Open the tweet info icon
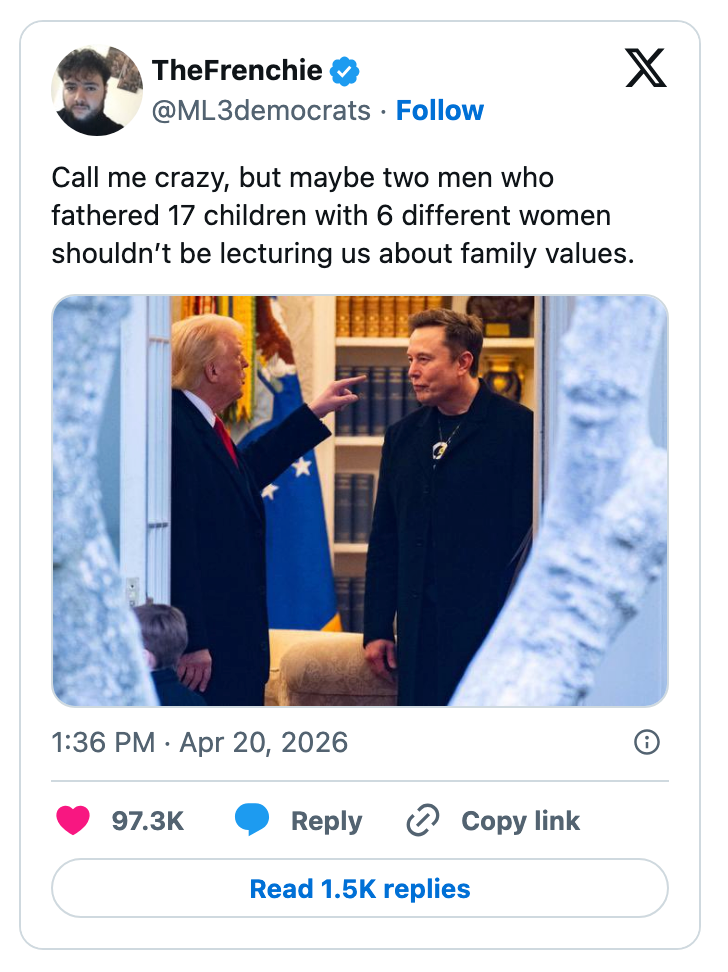 tap(647, 742)
